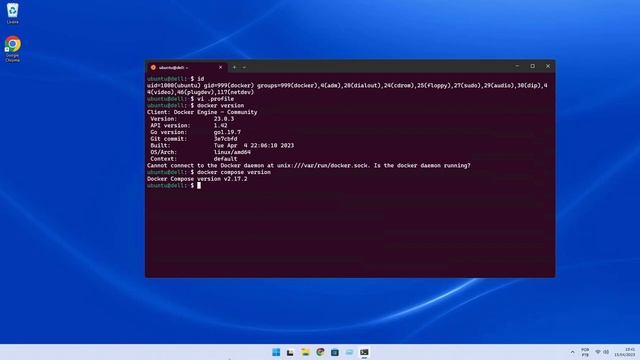Click the 'Cannot connect to the Docker daemon' message
Image resolution: width=640 pixels, height=360 pixels.
pyautogui.click(x=309, y=166)
